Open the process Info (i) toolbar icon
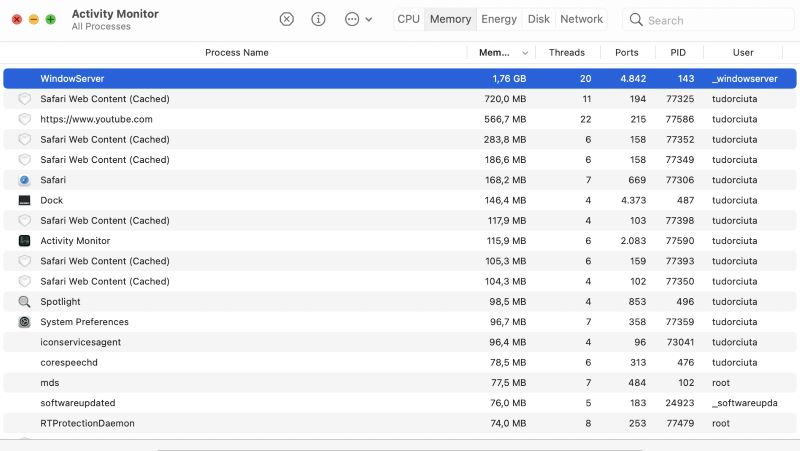This screenshot has width=800, height=451. point(318,19)
